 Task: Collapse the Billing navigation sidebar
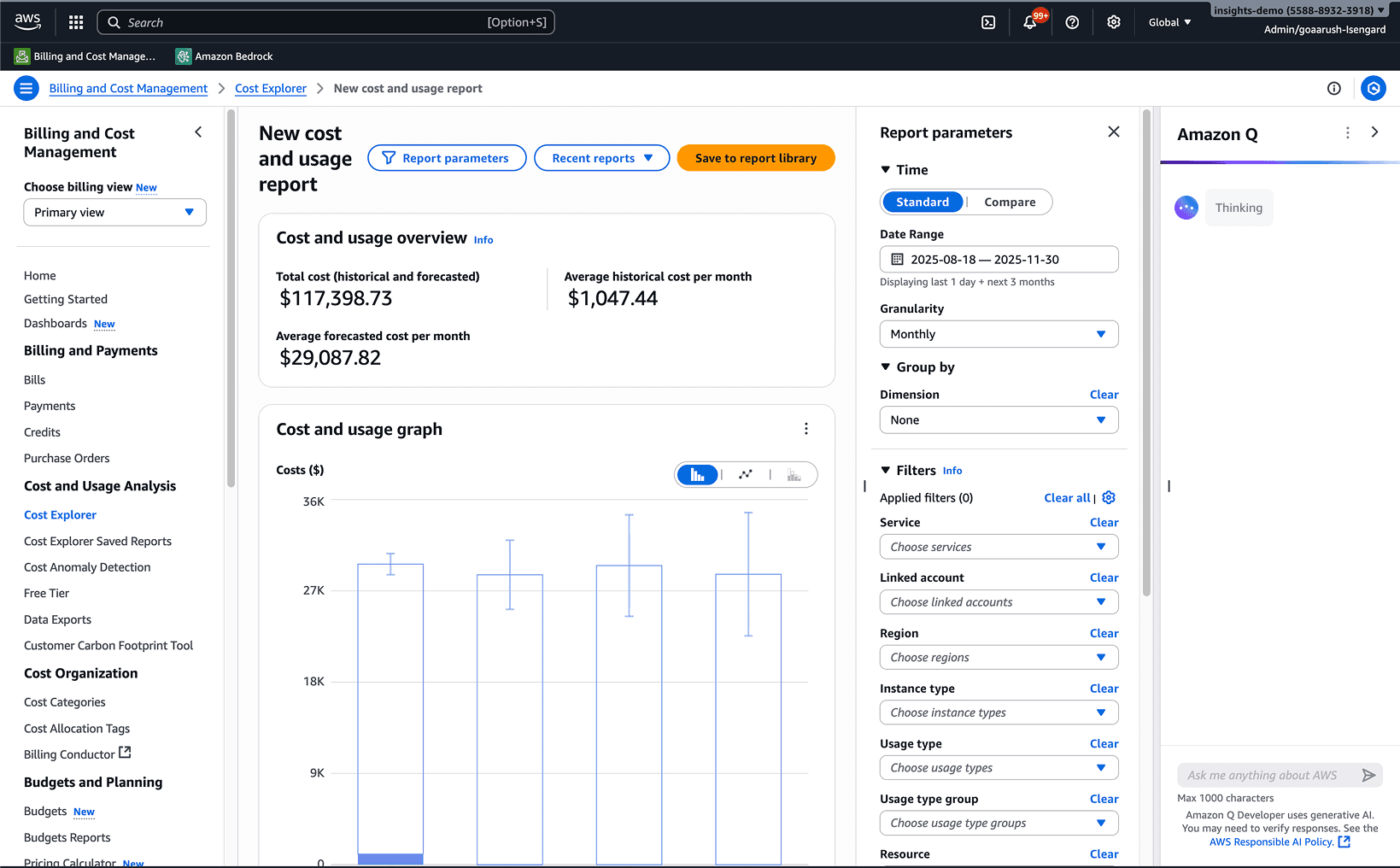coord(198,132)
